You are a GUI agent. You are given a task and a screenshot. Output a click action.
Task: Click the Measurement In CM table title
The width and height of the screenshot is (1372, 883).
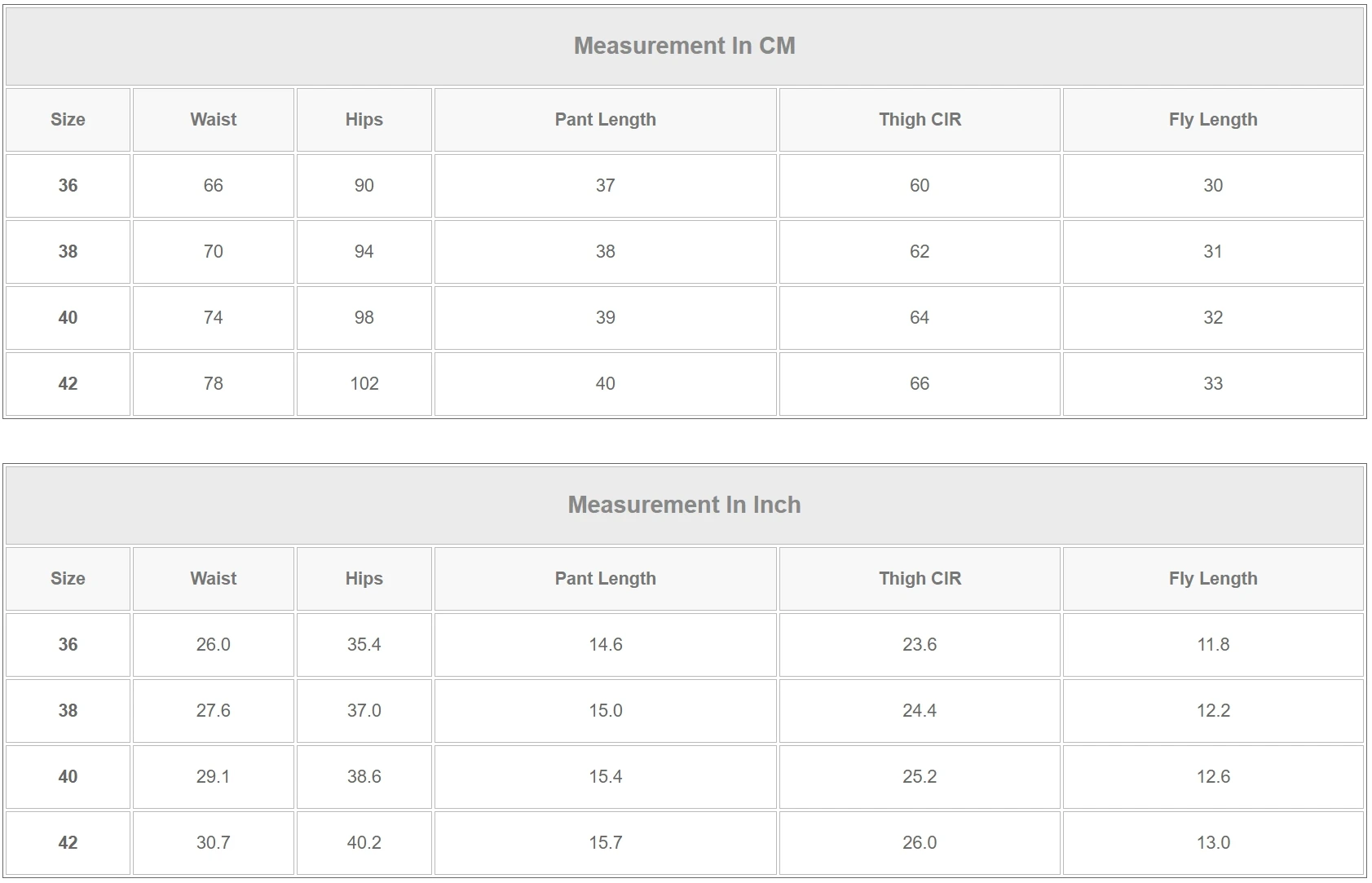[685, 46]
